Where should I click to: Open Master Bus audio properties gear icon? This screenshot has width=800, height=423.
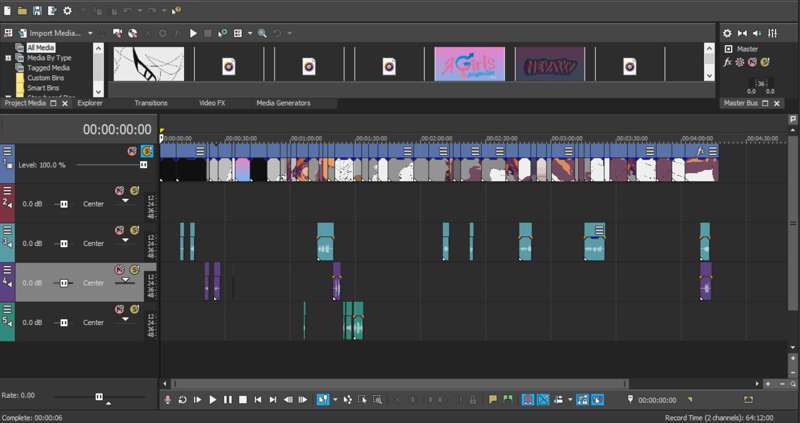pos(727,33)
